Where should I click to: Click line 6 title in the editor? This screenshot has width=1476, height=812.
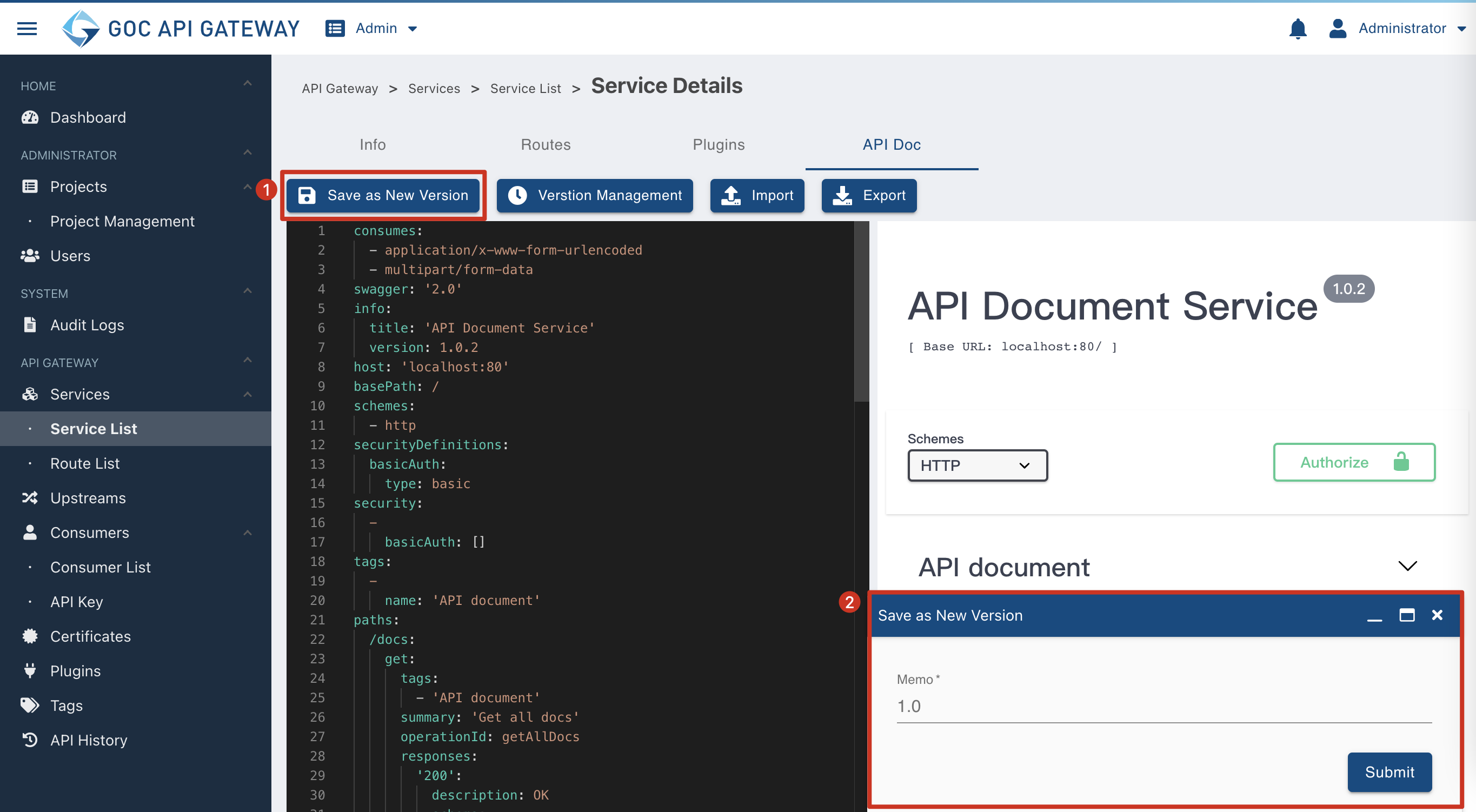coord(481,328)
